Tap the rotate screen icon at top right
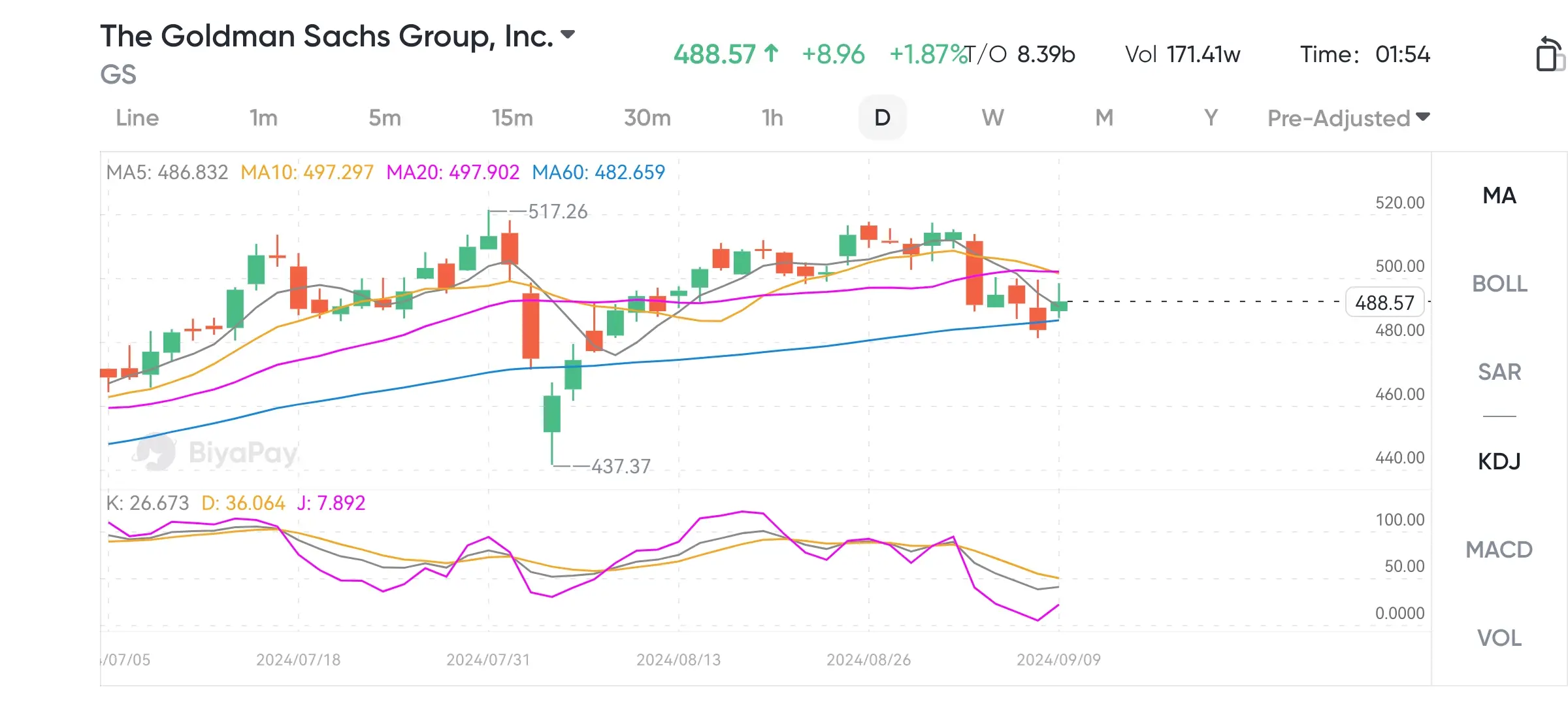 pos(1550,54)
